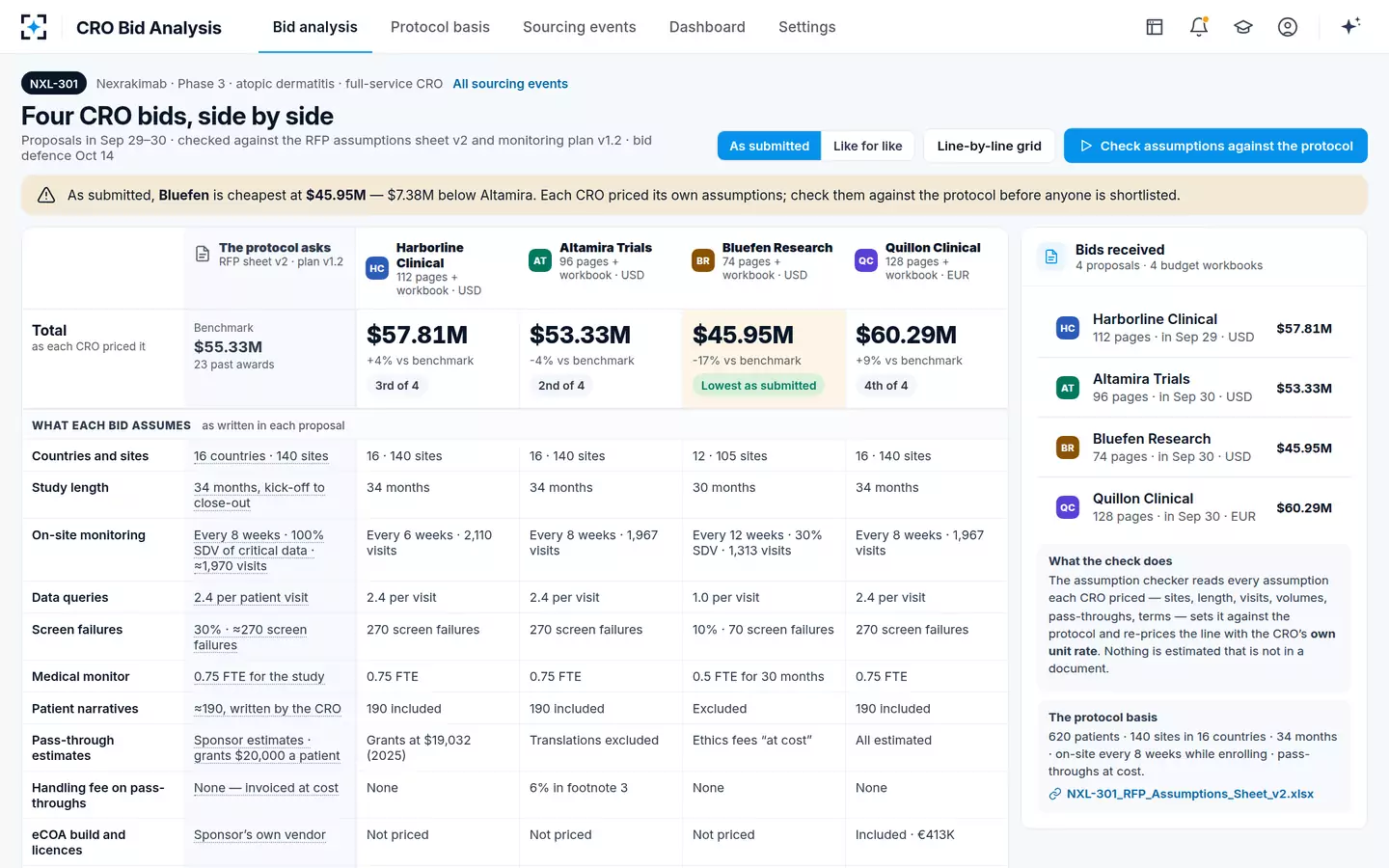Click the $60.29M Quillon total
Screen dimensions: 1389x868
[x=906, y=335]
